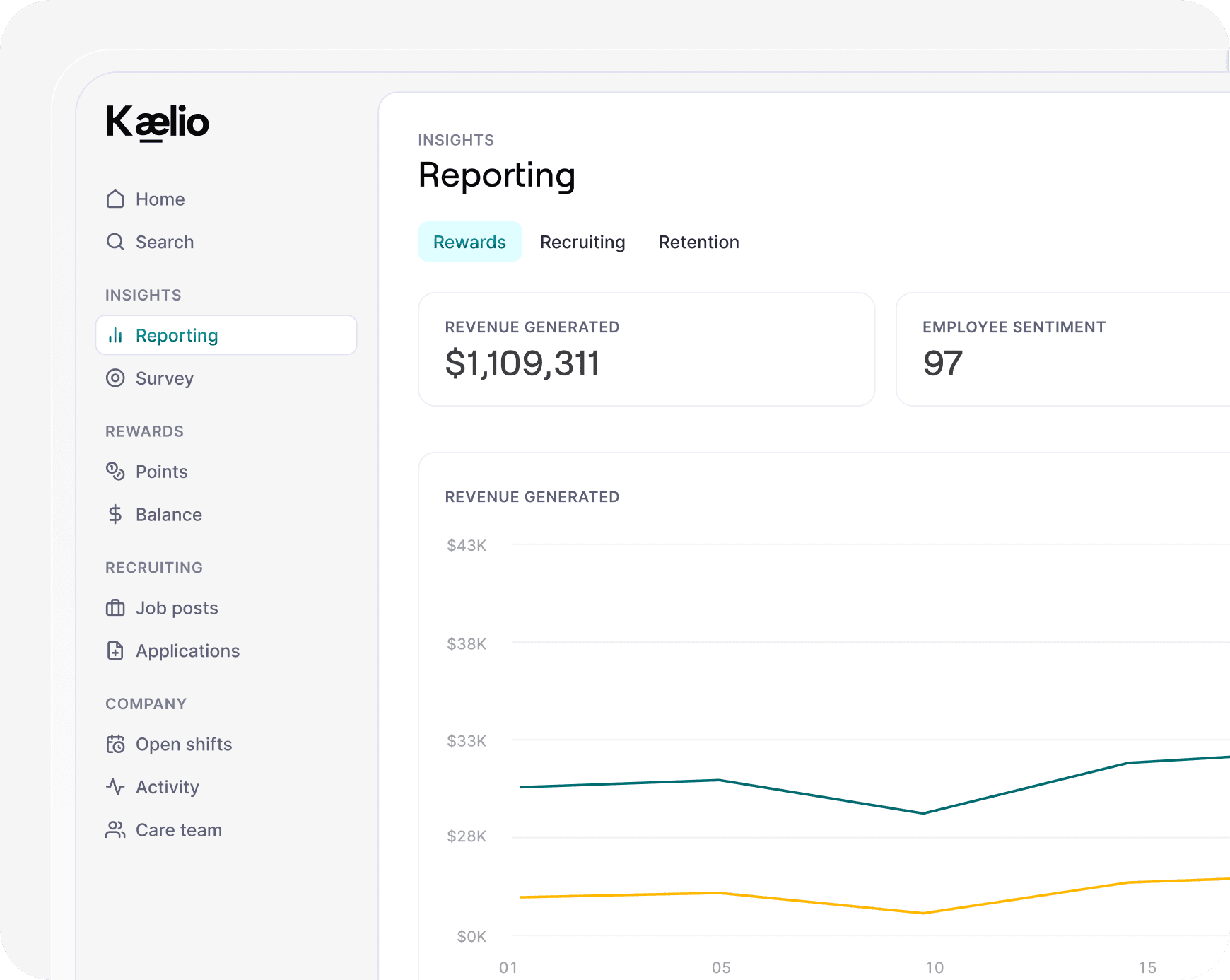Open the Applications page
Image resolution: width=1230 pixels, height=980 pixels.
point(173,651)
